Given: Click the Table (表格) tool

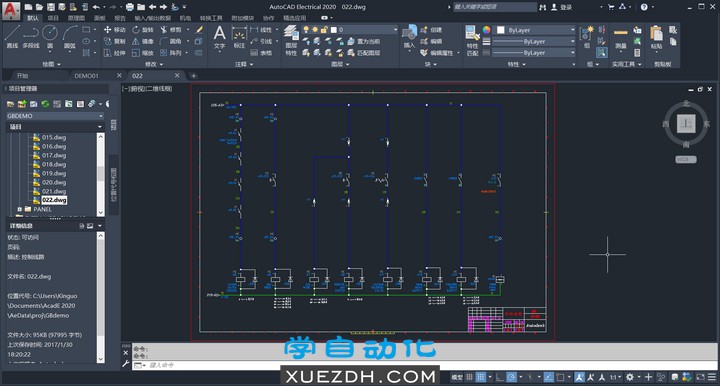Looking at the screenshot, I should [x=261, y=53].
